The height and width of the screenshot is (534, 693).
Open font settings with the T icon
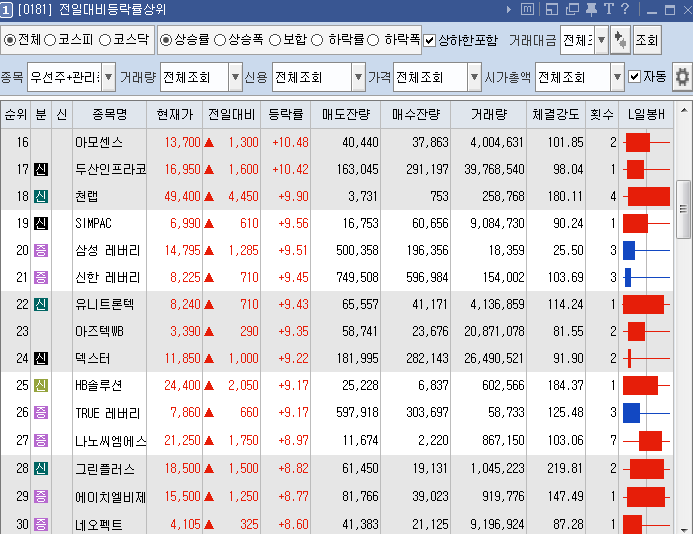[609, 9]
